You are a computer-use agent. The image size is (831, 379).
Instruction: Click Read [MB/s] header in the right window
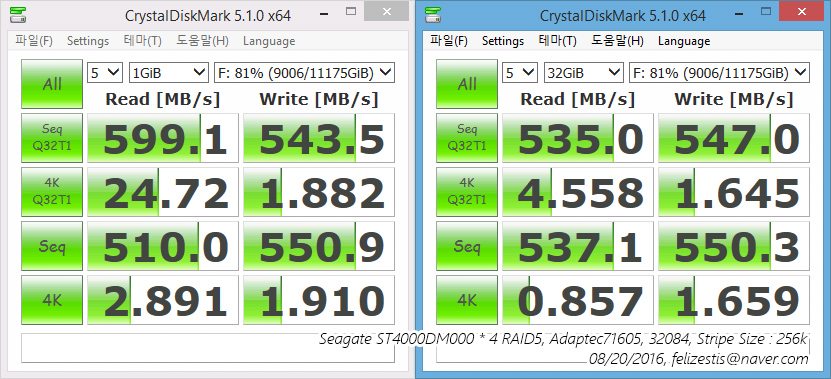577,99
